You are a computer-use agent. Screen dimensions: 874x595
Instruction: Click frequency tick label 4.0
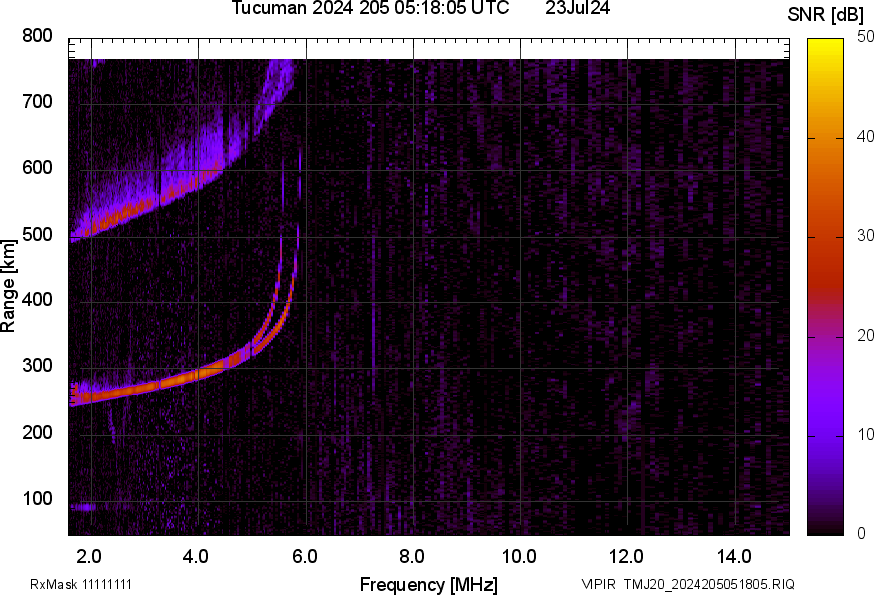click(x=196, y=557)
